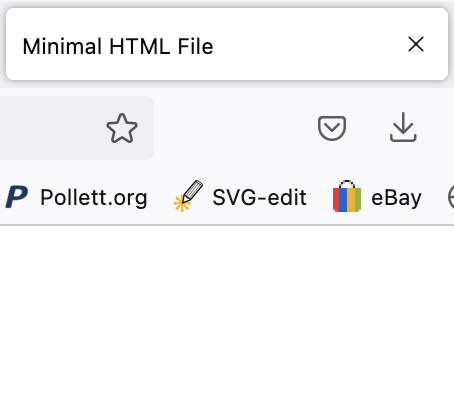Image resolution: width=454 pixels, height=400 pixels.
Task: Click the colorful eBay shopping bag icon
Action: [347, 196]
